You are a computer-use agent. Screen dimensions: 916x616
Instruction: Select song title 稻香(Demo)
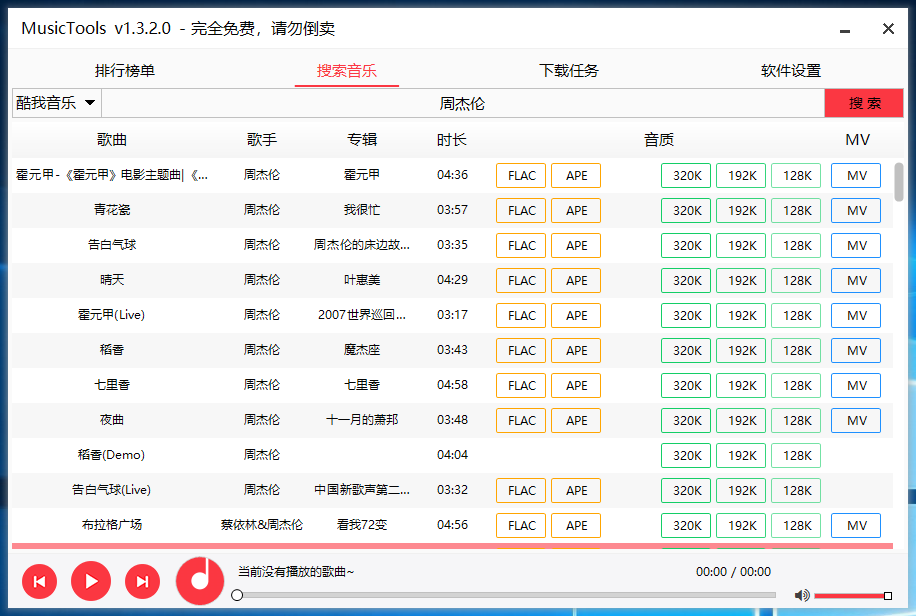[112, 455]
